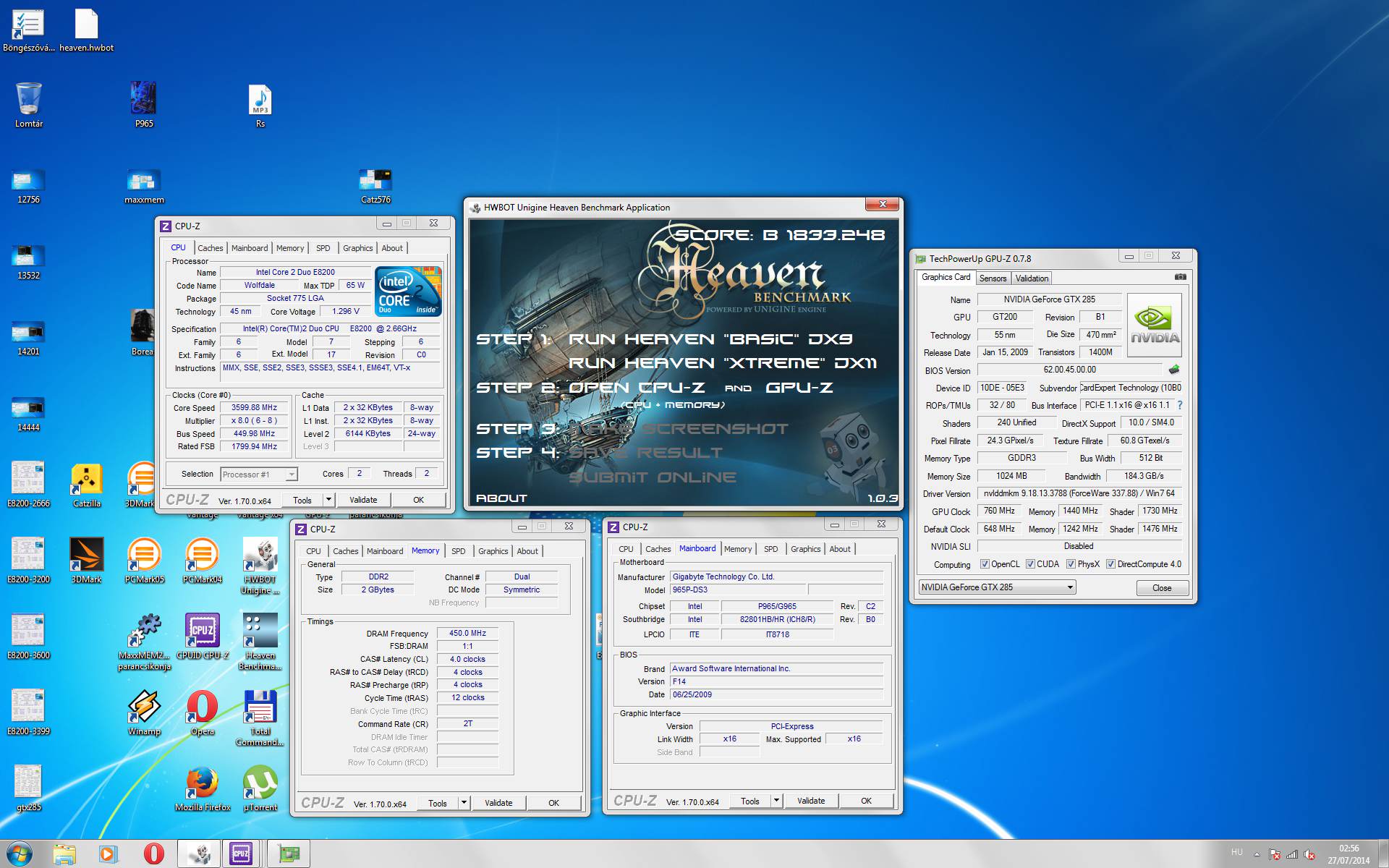Click Validate in CPU-Z CPU window
1389x868 pixels.
pyautogui.click(x=363, y=500)
